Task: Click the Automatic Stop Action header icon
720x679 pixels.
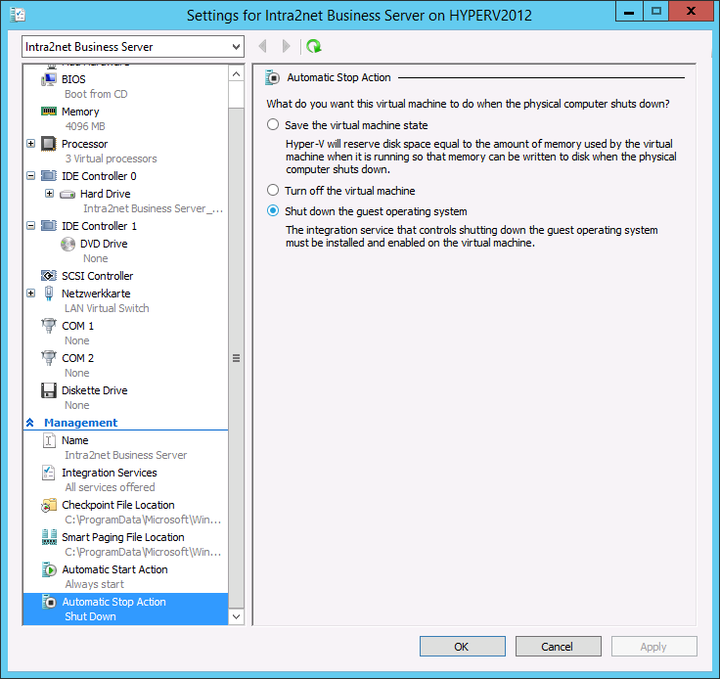Action: (272, 78)
